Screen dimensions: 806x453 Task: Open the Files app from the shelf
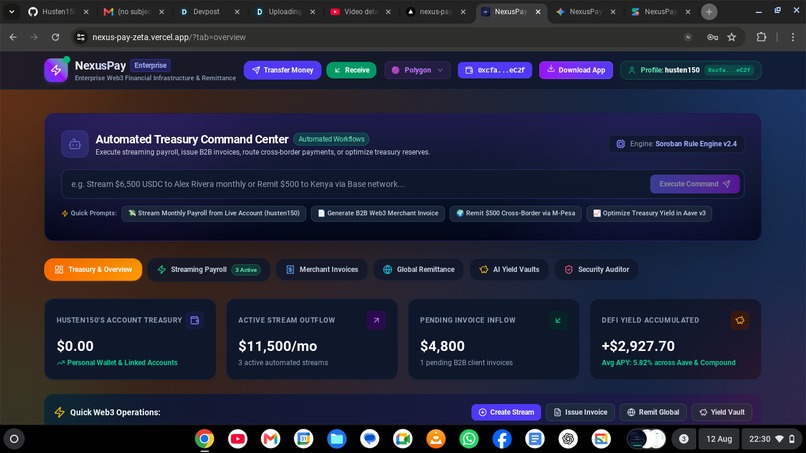[x=337, y=439]
